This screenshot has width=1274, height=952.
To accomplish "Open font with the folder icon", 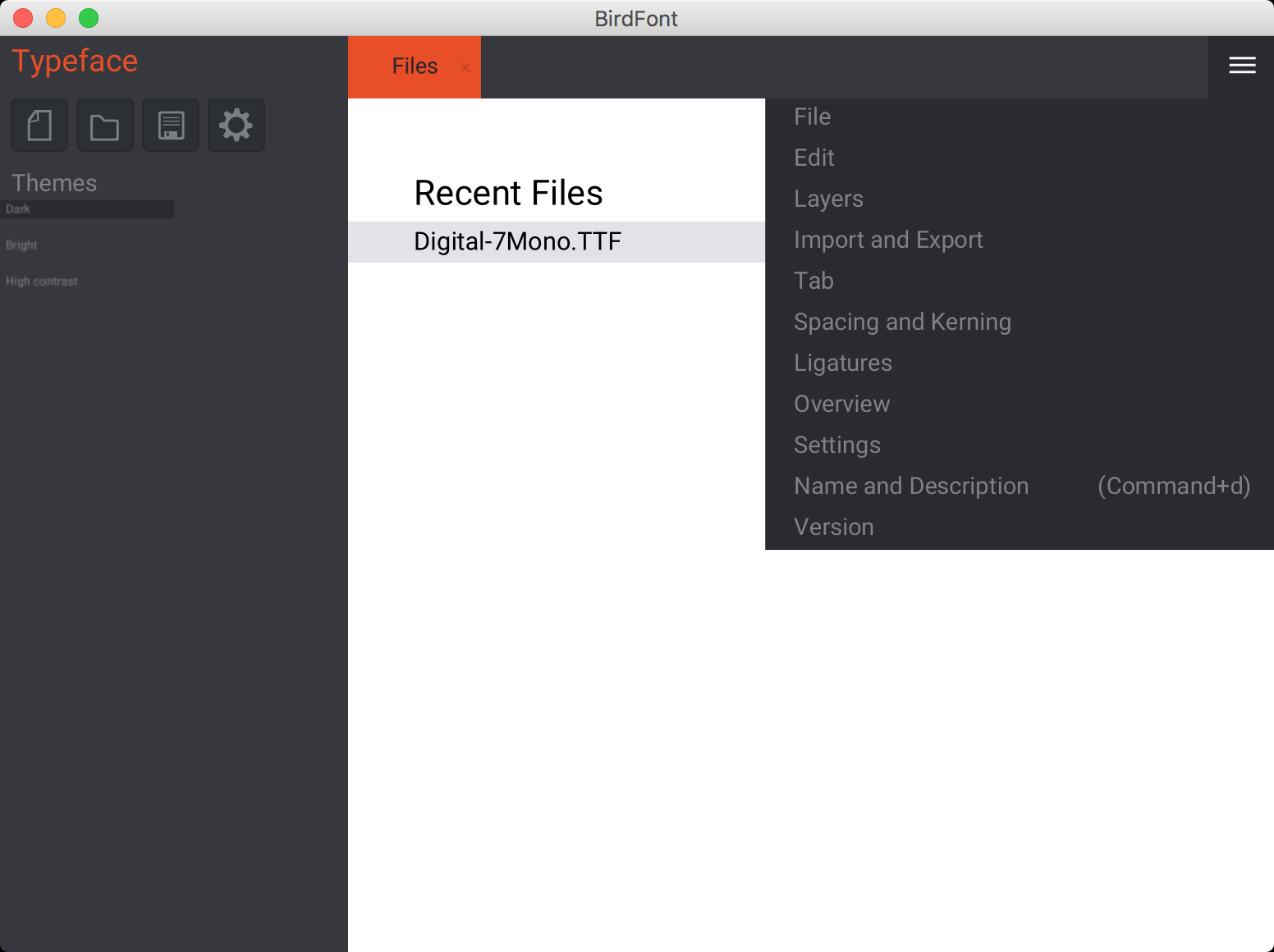I will point(105,126).
